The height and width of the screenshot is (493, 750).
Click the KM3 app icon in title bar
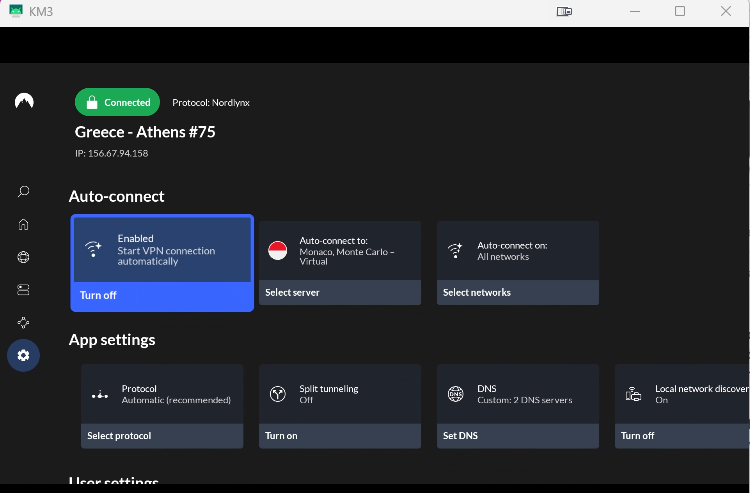pos(16,11)
